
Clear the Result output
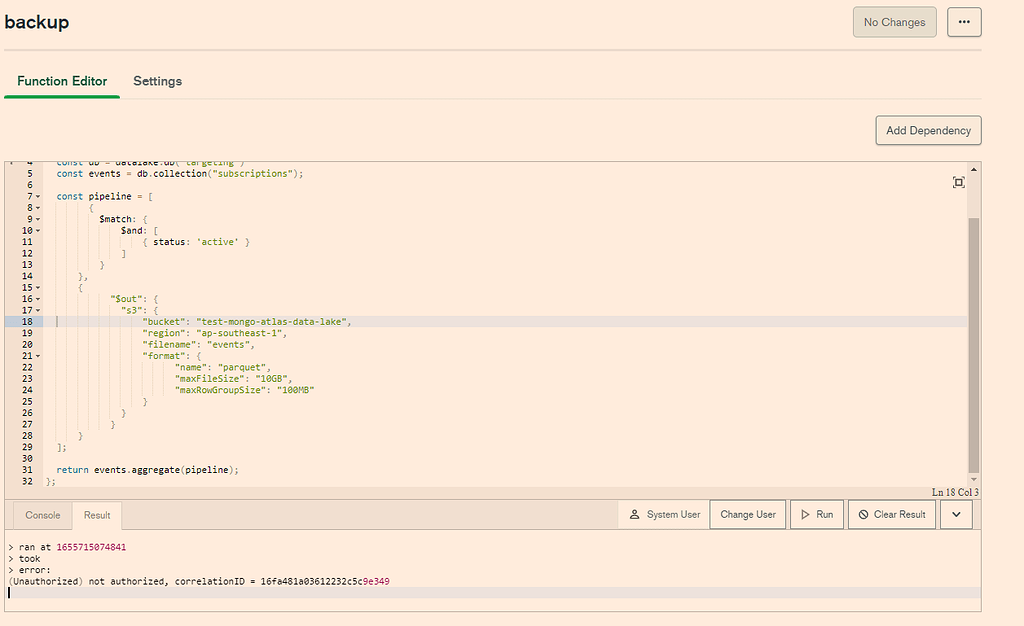click(x=890, y=515)
